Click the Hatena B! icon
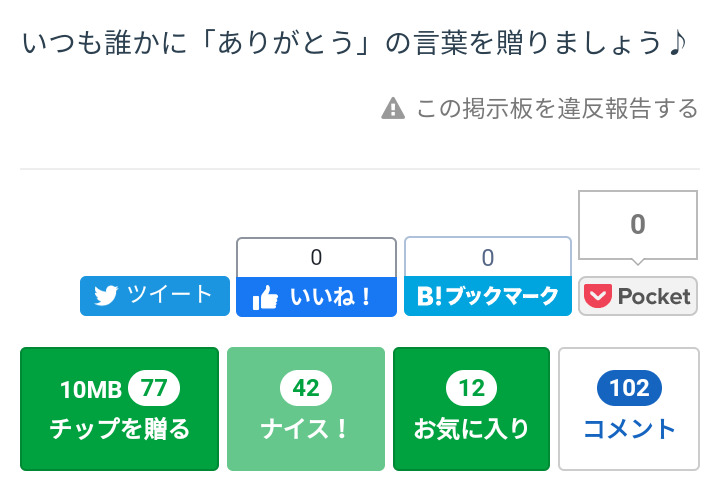The width and height of the screenshot is (720, 493). pyautogui.click(x=428, y=297)
